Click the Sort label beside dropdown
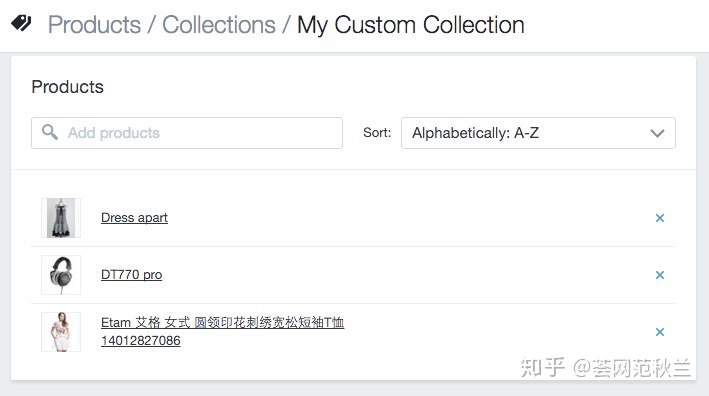Viewport: 709px width, 396px height. (377, 132)
